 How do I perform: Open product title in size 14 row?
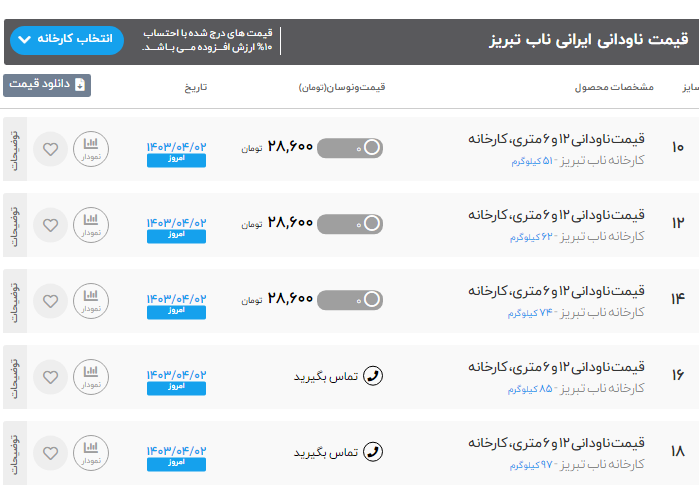pyautogui.click(x=557, y=291)
